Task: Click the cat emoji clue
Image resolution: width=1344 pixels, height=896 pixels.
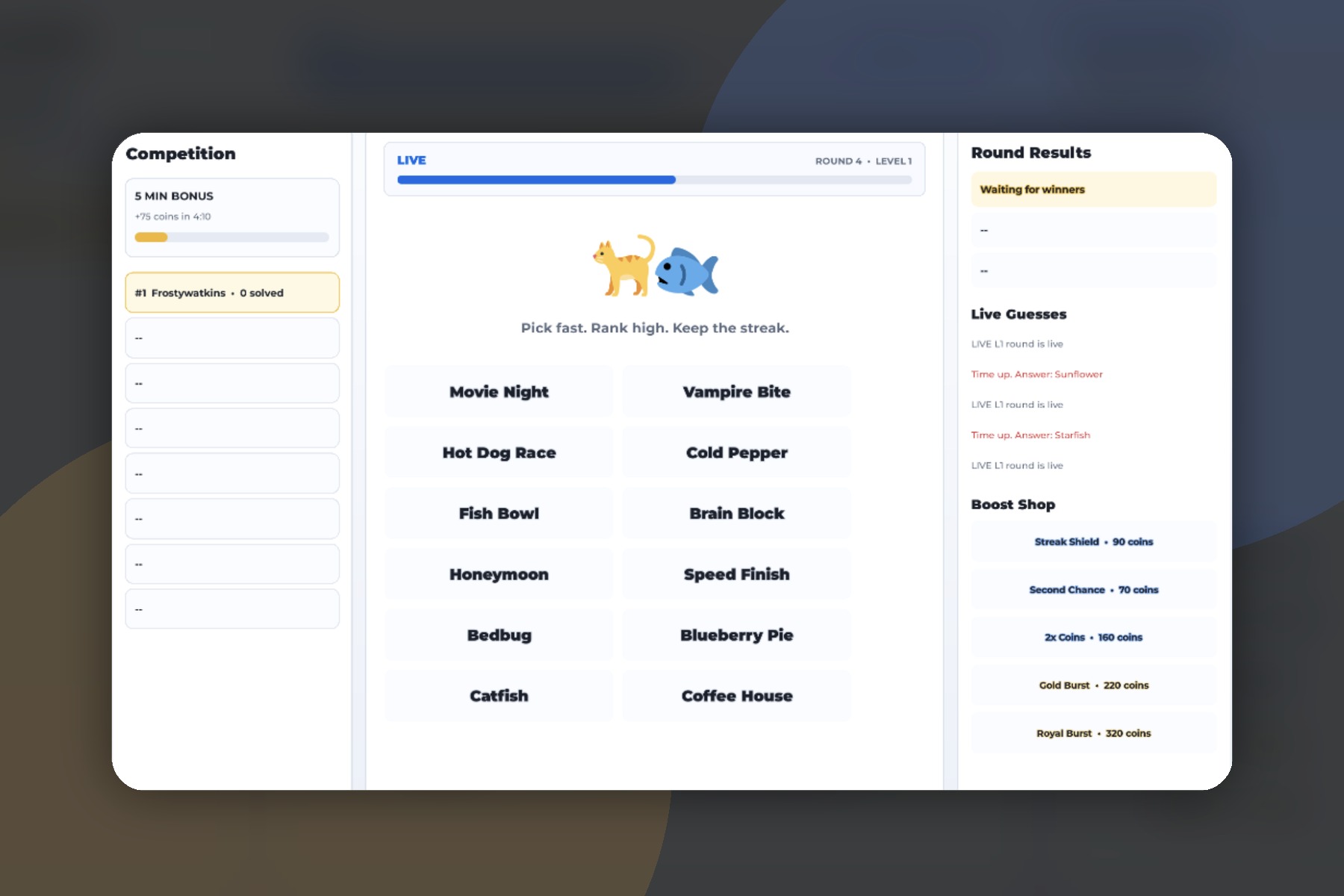Action: [x=623, y=266]
